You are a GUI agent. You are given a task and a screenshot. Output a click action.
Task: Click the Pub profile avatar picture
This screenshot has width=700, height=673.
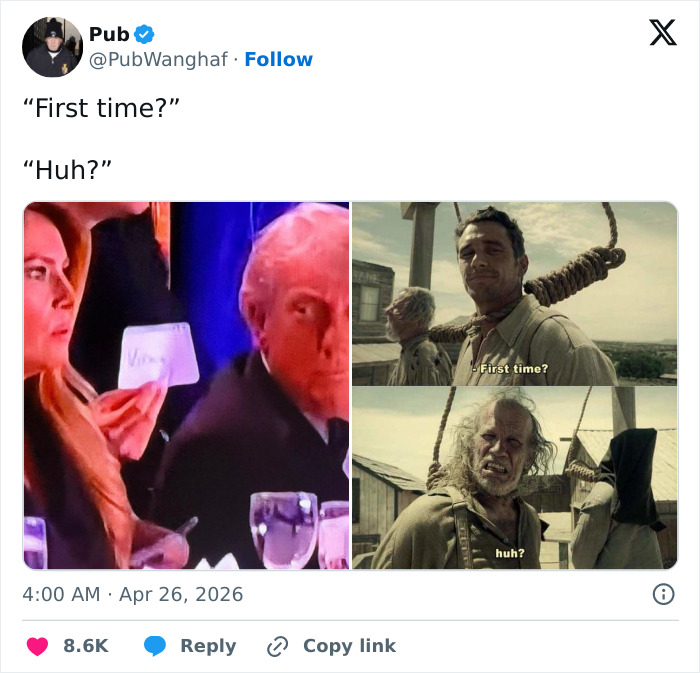click(x=53, y=47)
